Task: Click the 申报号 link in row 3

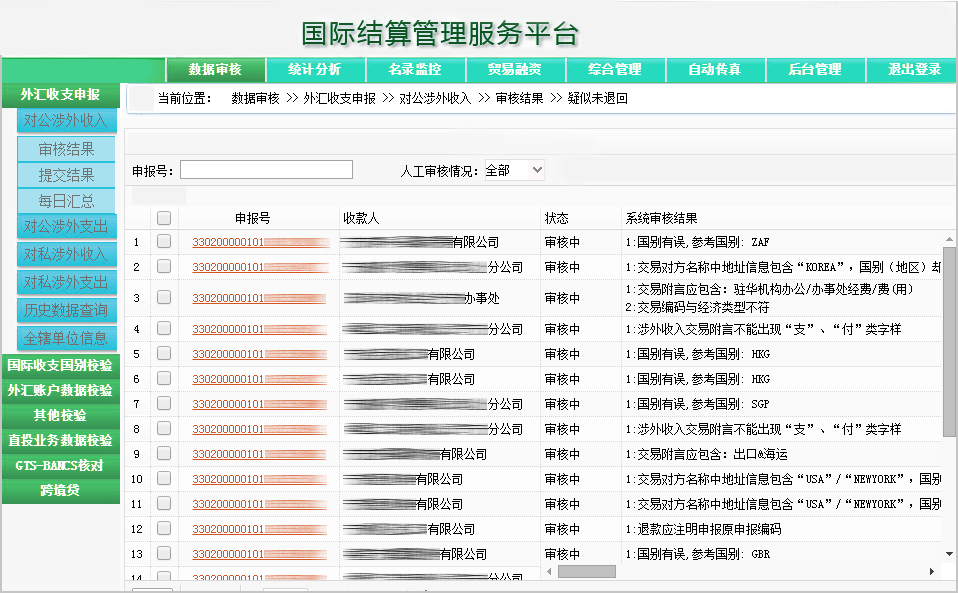Action: click(259, 299)
